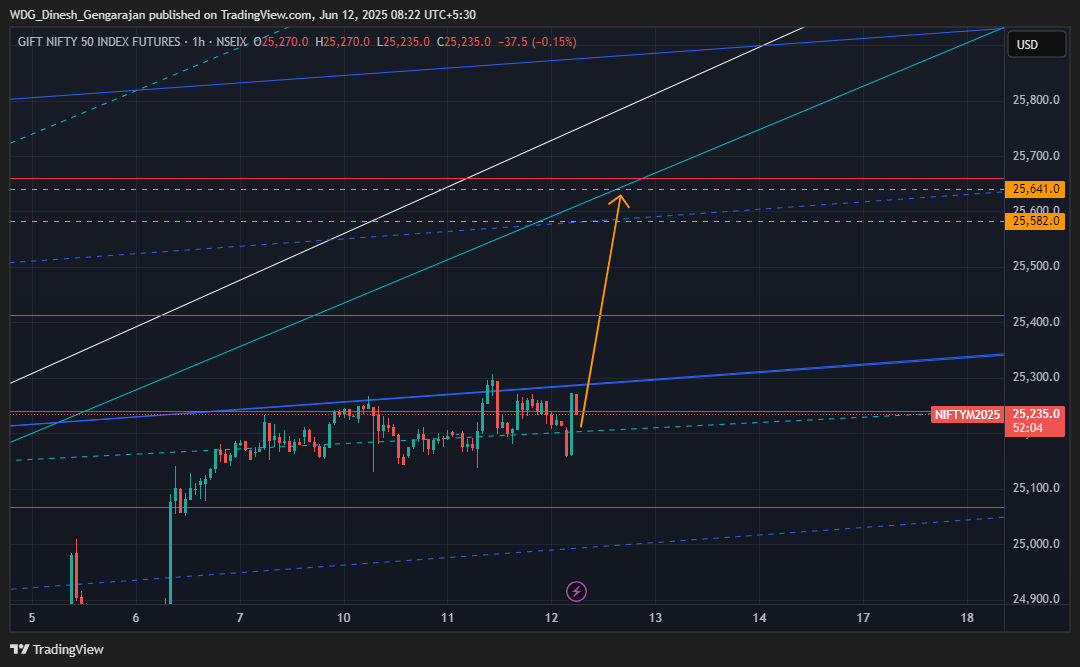Click the TradingView logo at bottom left
The image size is (1080, 667).
(56, 649)
